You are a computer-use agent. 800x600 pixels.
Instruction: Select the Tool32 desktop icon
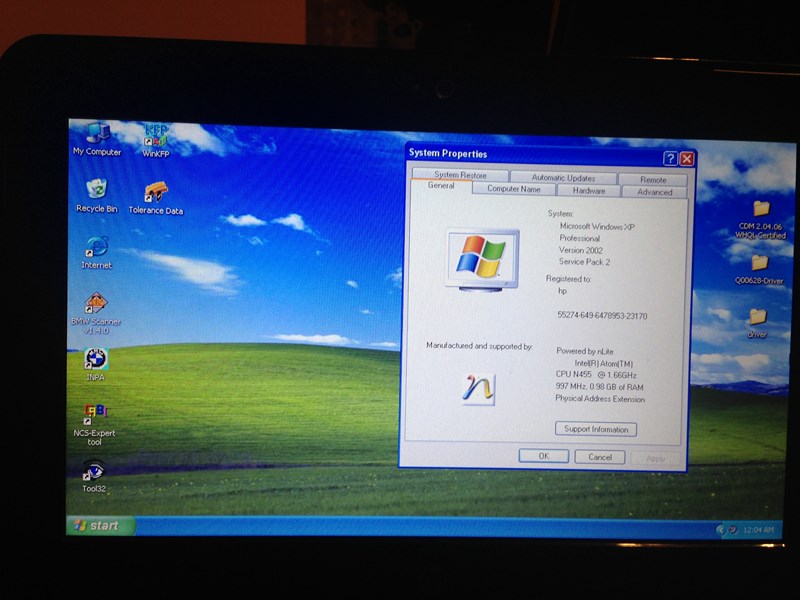pos(94,476)
